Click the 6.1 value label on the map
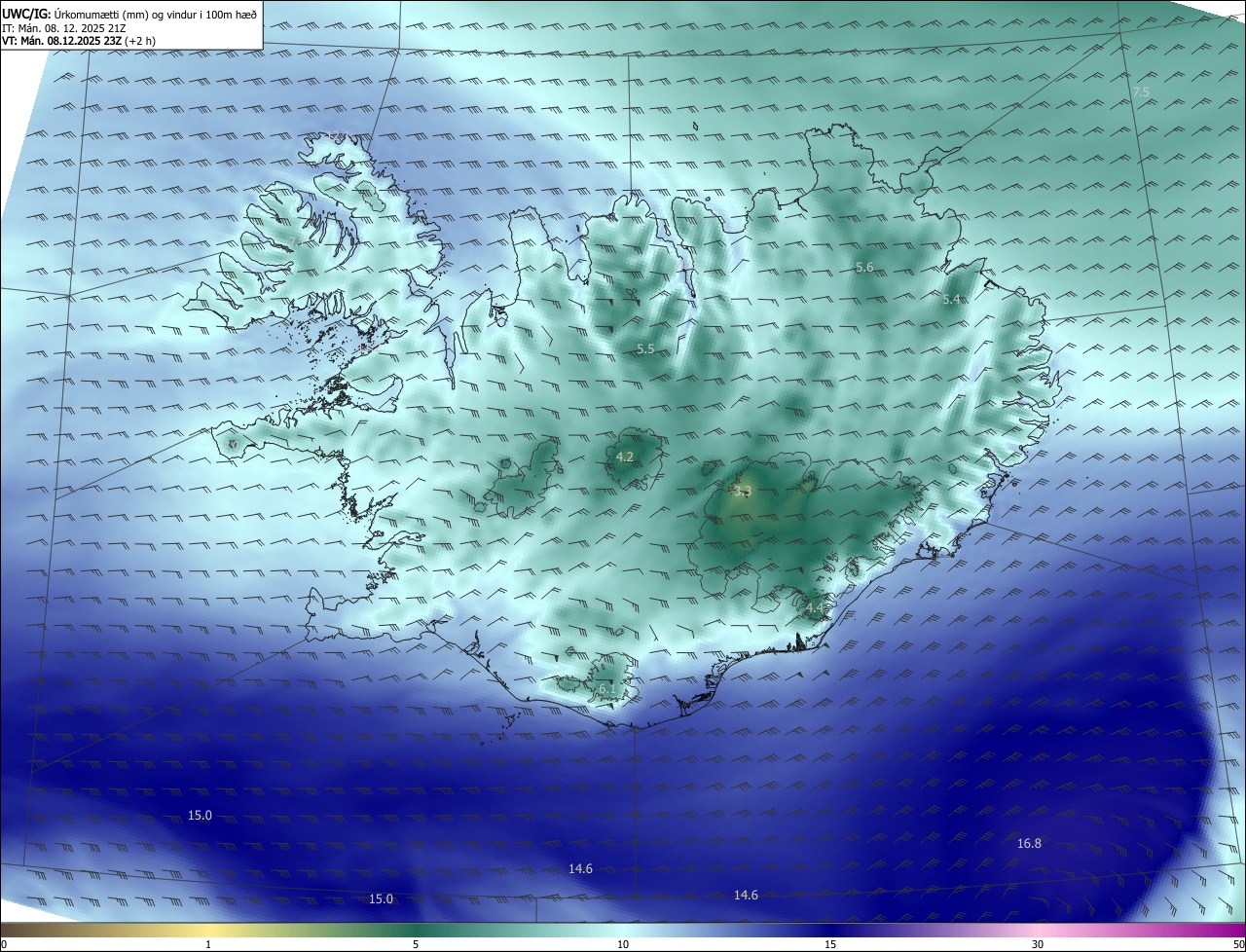The height and width of the screenshot is (952, 1246). [606, 688]
